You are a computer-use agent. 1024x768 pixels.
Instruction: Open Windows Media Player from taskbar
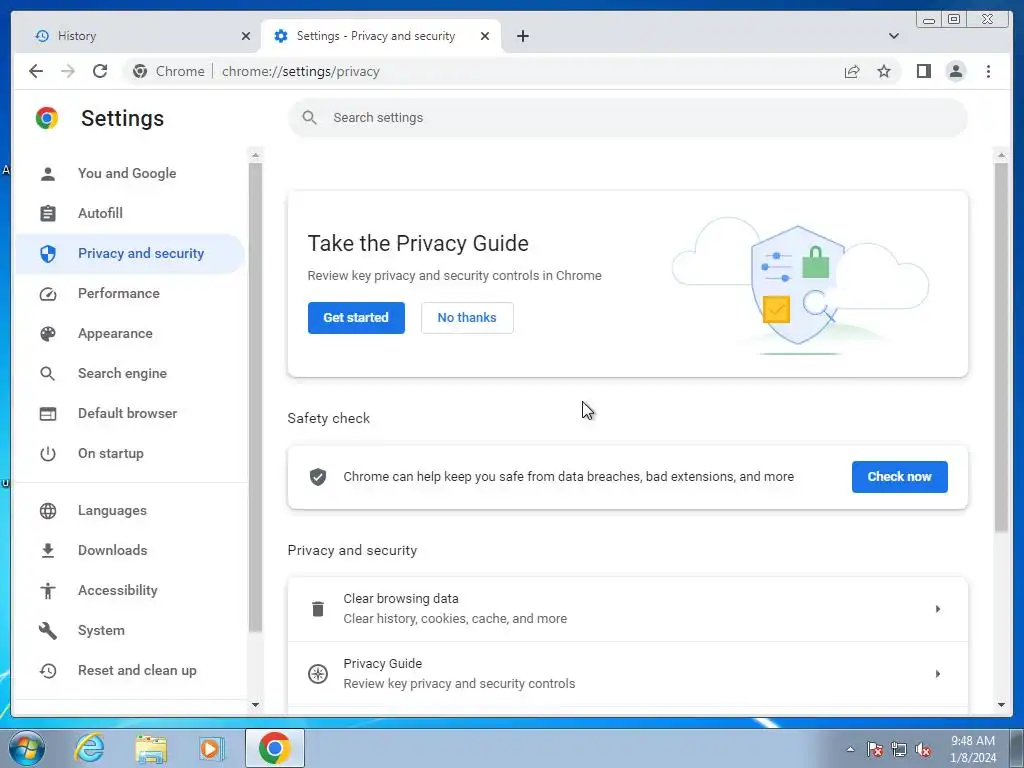[211, 748]
